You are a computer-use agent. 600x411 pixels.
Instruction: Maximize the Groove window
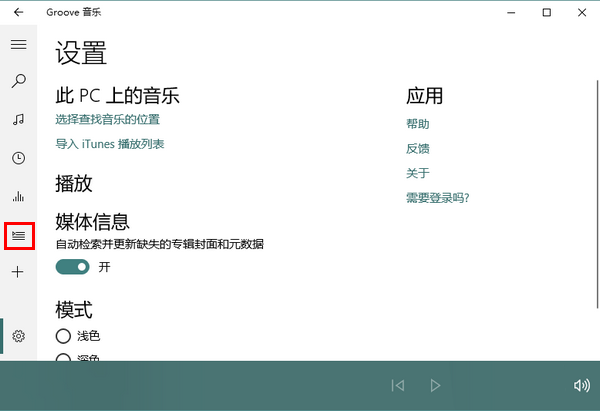click(547, 13)
